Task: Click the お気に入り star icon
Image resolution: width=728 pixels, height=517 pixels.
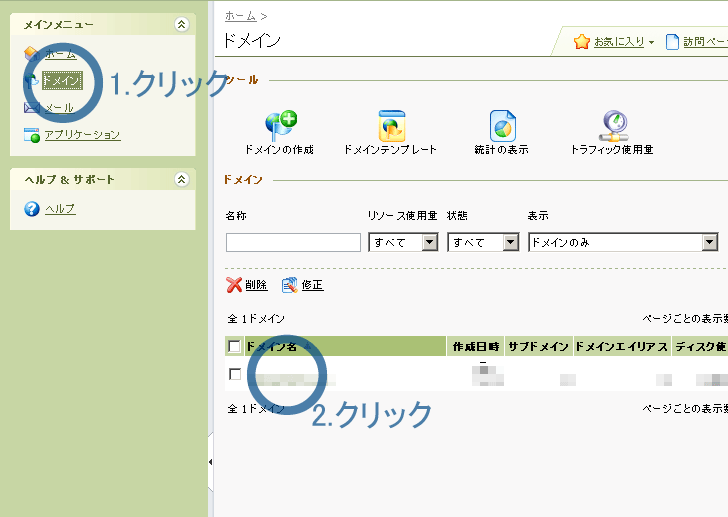Action: 581,42
